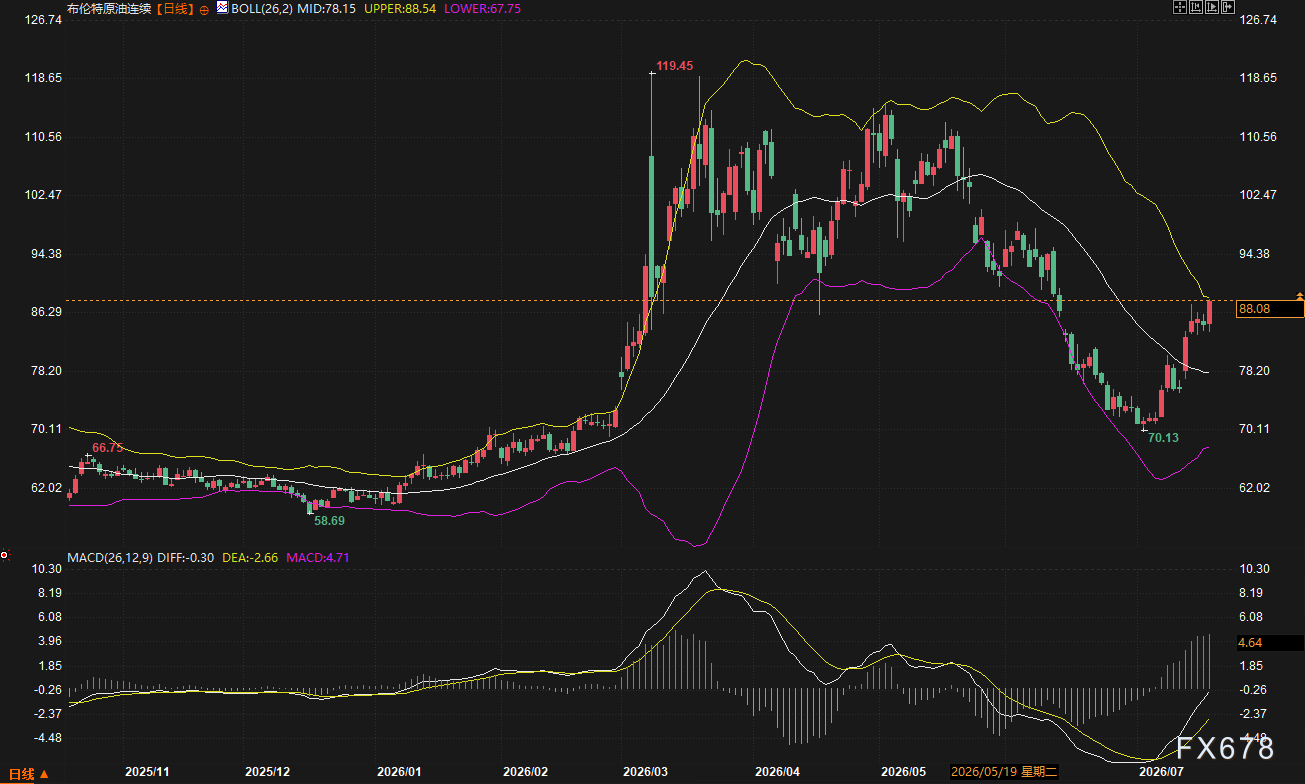Click the UPPER:88.54 band label

click(400, 9)
